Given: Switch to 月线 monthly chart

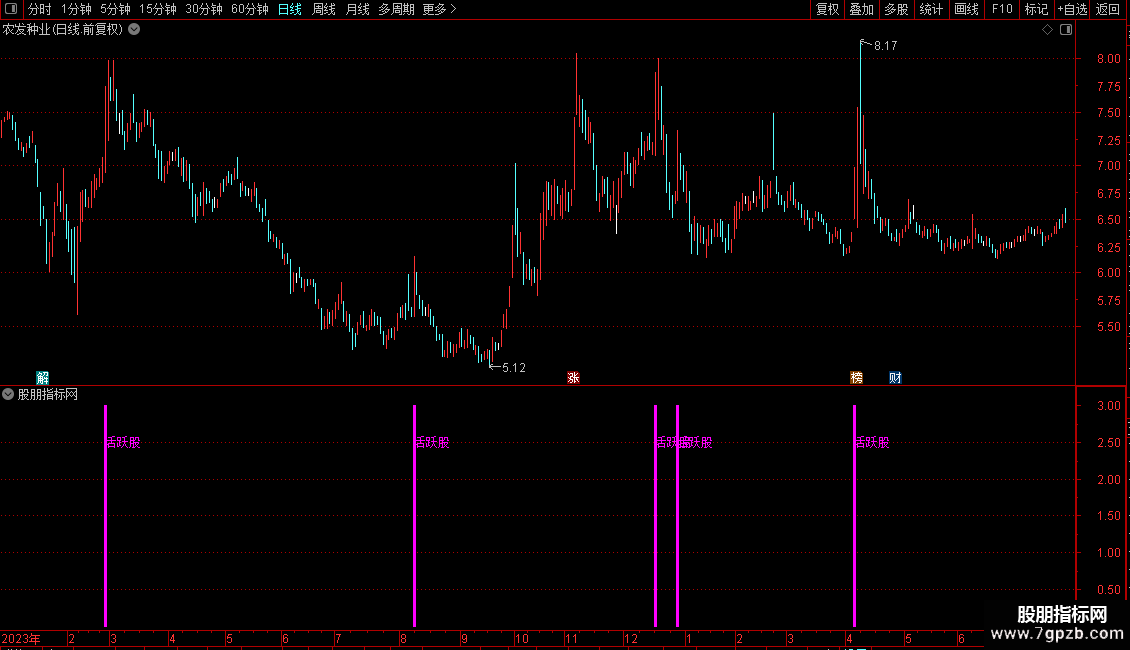Looking at the screenshot, I should click(357, 9).
